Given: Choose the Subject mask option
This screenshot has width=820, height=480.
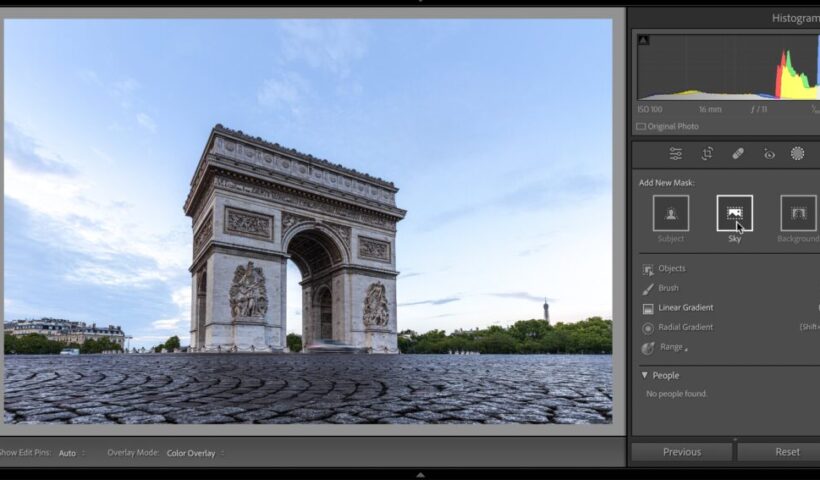Looking at the screenshot, I should pyautogui.click(x=670, y=213).
